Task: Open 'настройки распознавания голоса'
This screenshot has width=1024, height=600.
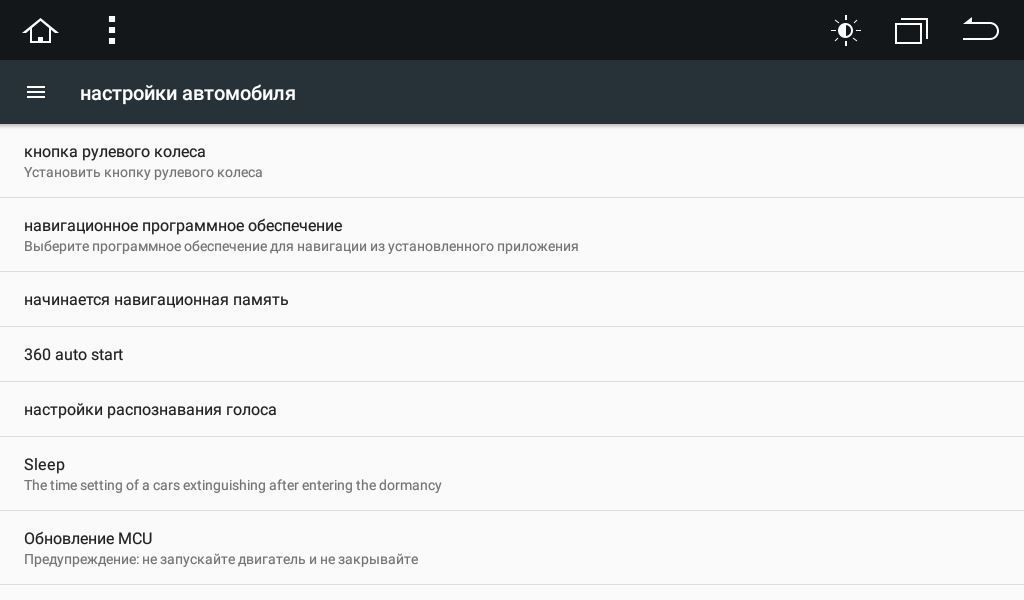Action: (x=150, y=410)
